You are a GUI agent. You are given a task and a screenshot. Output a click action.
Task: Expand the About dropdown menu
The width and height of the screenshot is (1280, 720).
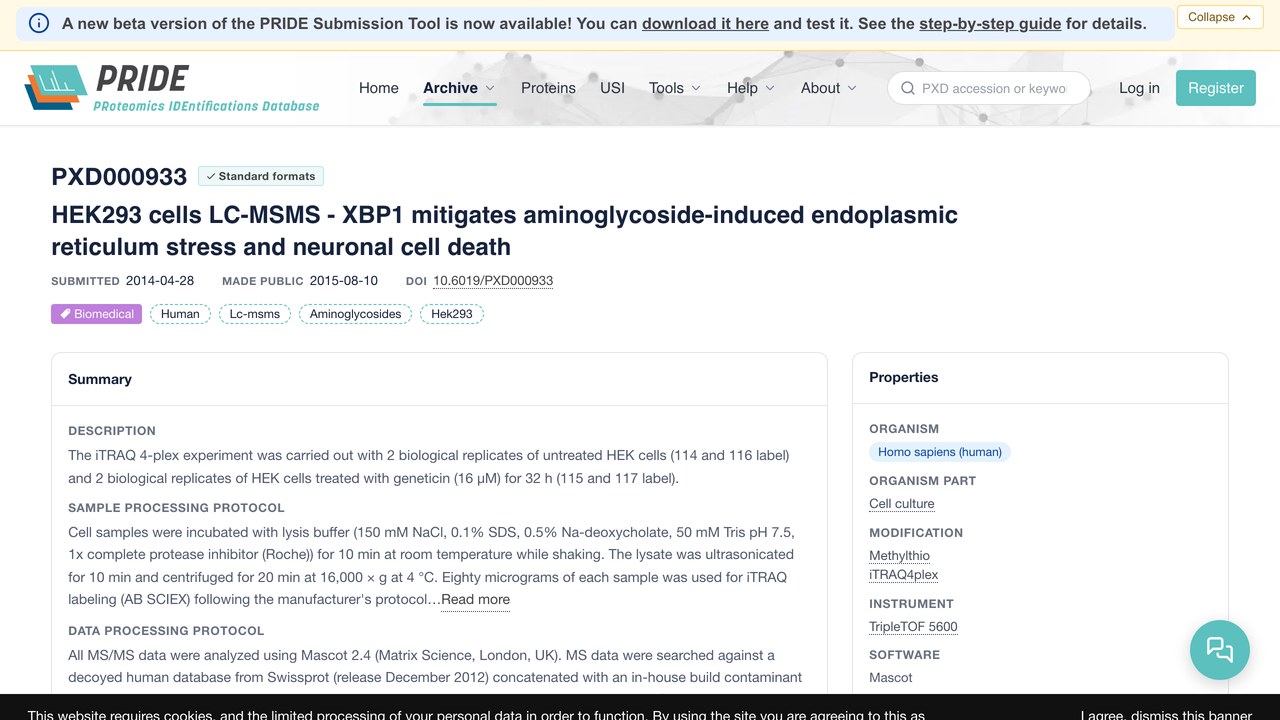(x=829, y=88)
